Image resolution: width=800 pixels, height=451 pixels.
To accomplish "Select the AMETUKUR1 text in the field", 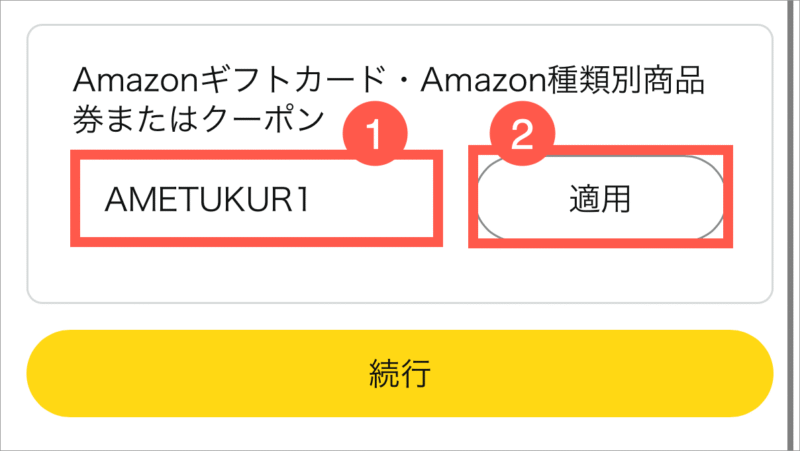I will [207, 199].
